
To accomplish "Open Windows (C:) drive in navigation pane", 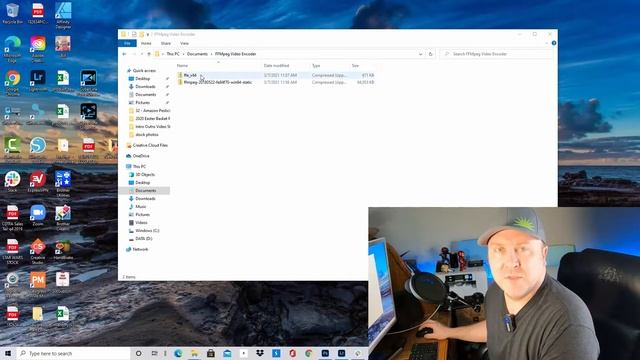I will [x=147, y=231].
